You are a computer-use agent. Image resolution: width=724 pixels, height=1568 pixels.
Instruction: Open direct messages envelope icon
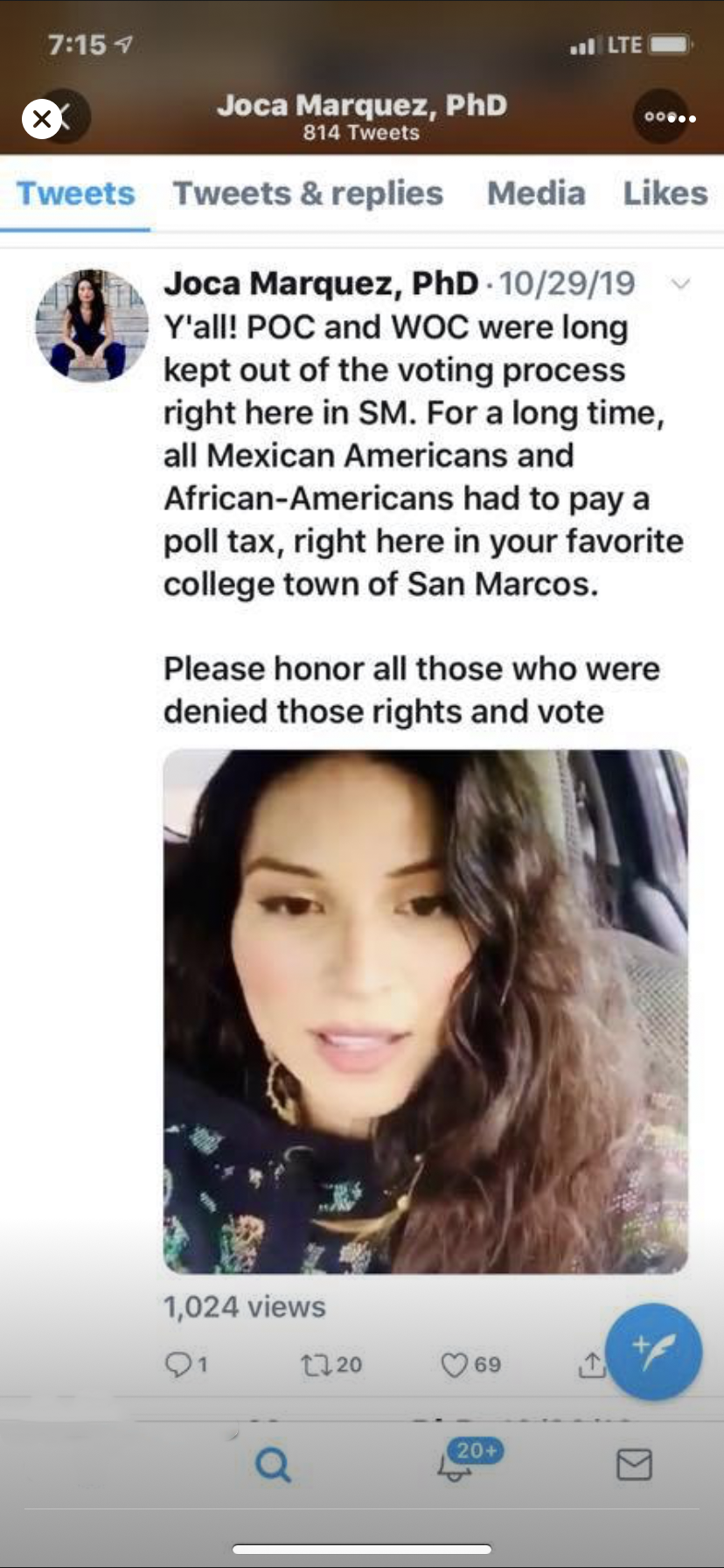pyautogui.click(x=634, y=1464)
